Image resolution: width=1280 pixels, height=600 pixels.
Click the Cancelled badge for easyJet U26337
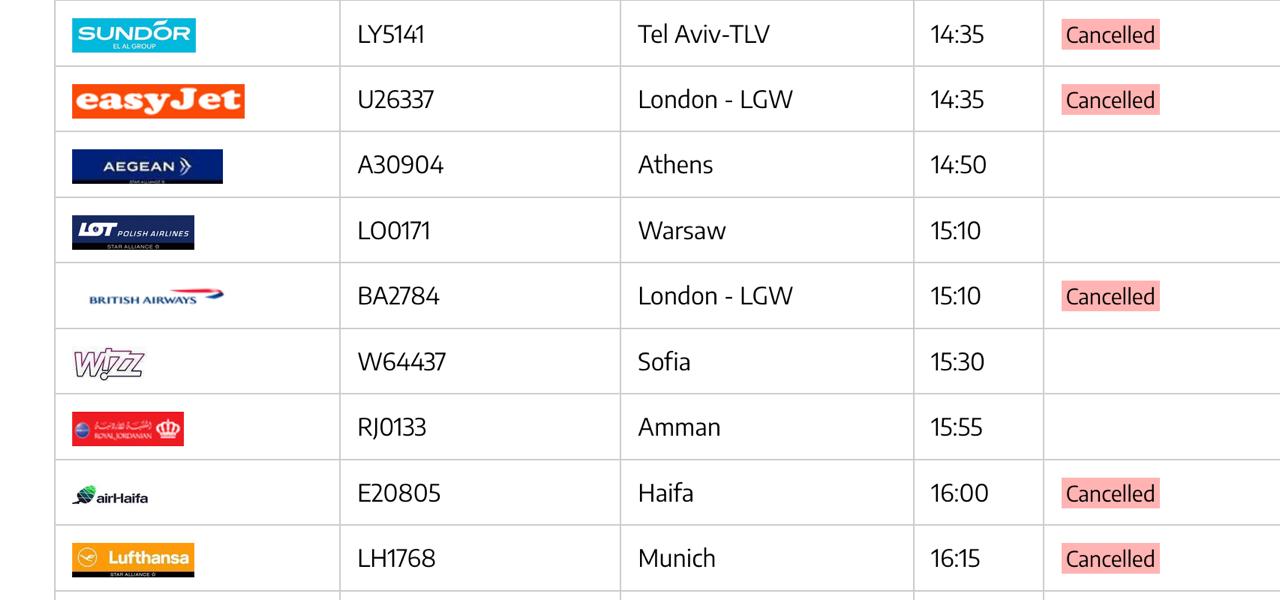pyautogui.click(x=1110, y=101)
